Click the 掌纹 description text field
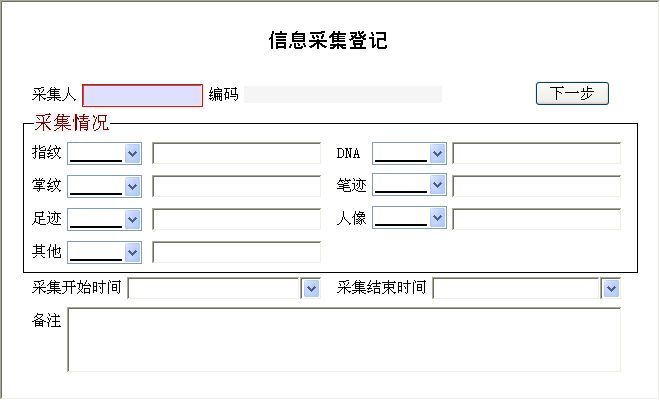660x400 pixels. 237,186
